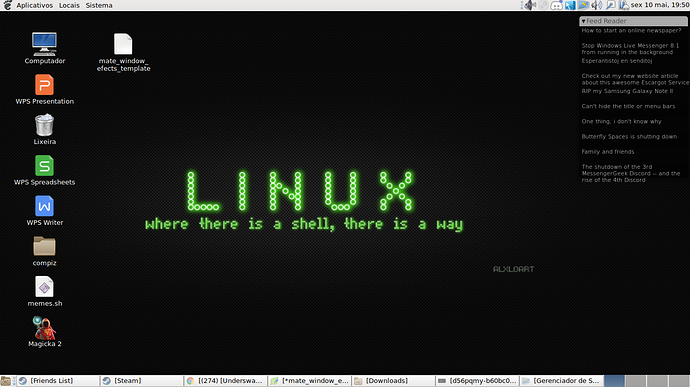Open the 'Family and friends' feed item

[608, 151]
